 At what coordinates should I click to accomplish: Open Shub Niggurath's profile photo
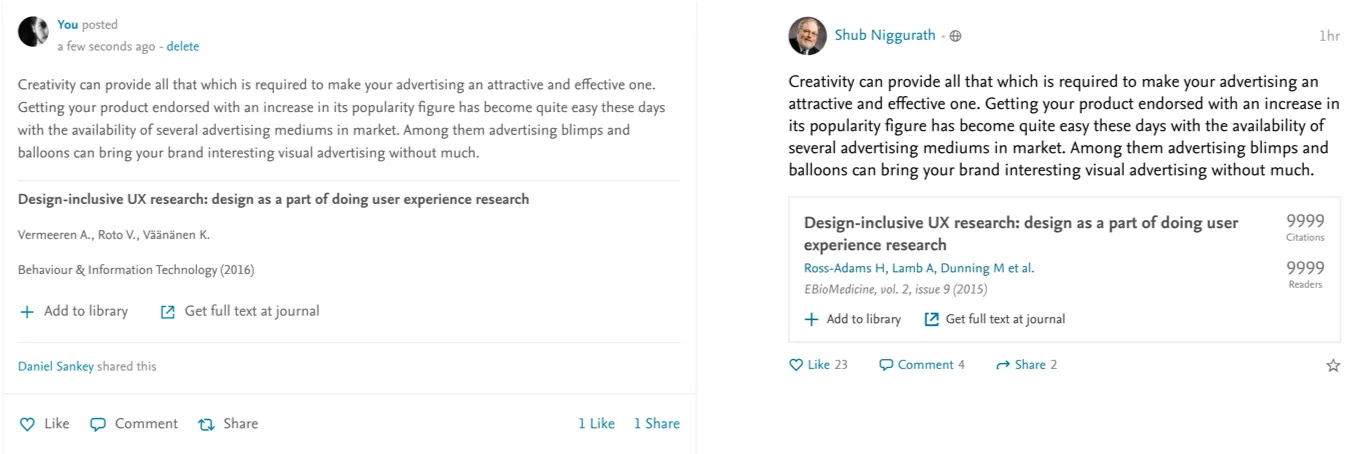tap(807, 36)
